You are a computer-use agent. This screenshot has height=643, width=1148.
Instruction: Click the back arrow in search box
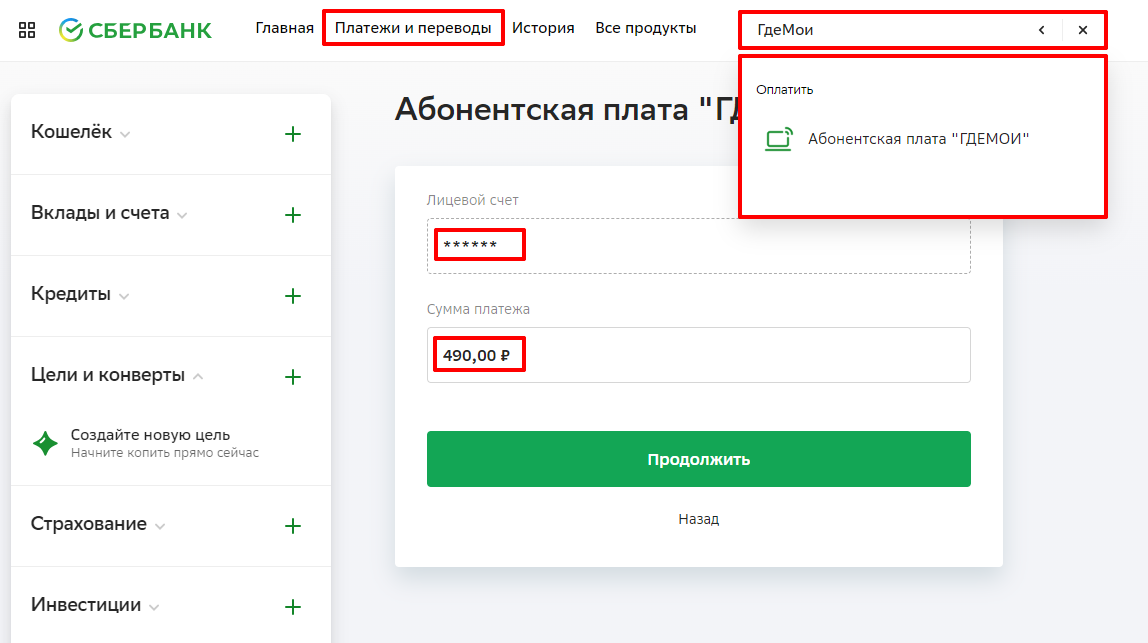pyautogui.click(x=1041, y=30)
